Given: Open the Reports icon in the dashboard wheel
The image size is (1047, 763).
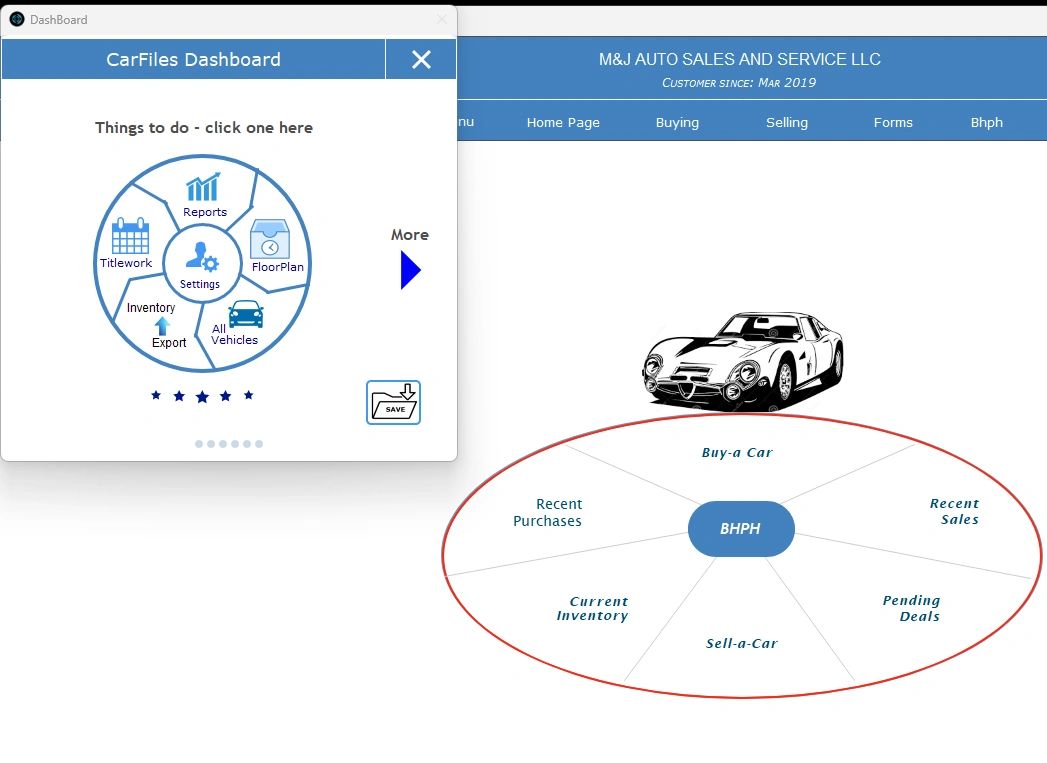Looking at the screenshot, I should coord(204,190).
